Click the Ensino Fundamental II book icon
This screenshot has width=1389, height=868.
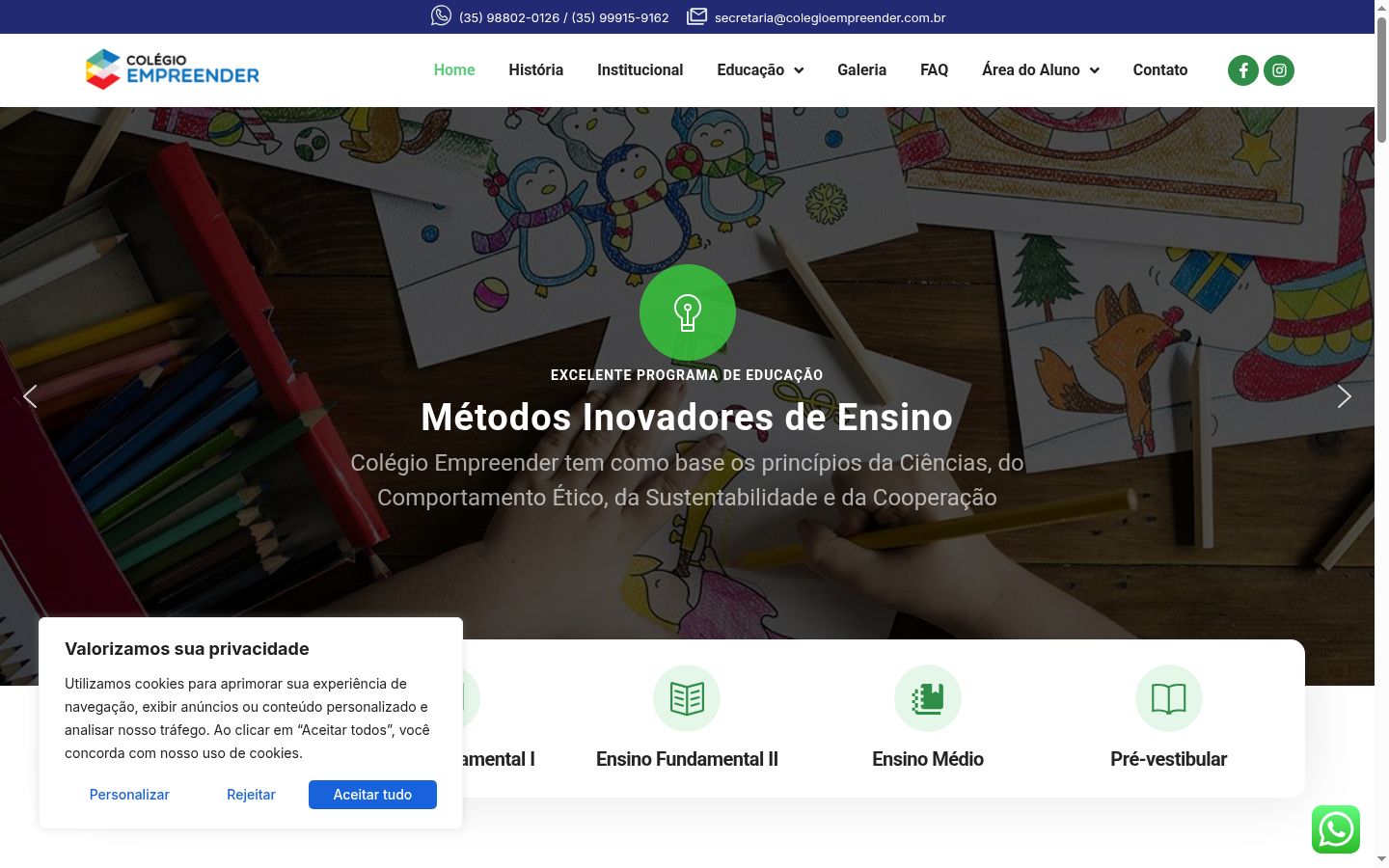point(687,698)
